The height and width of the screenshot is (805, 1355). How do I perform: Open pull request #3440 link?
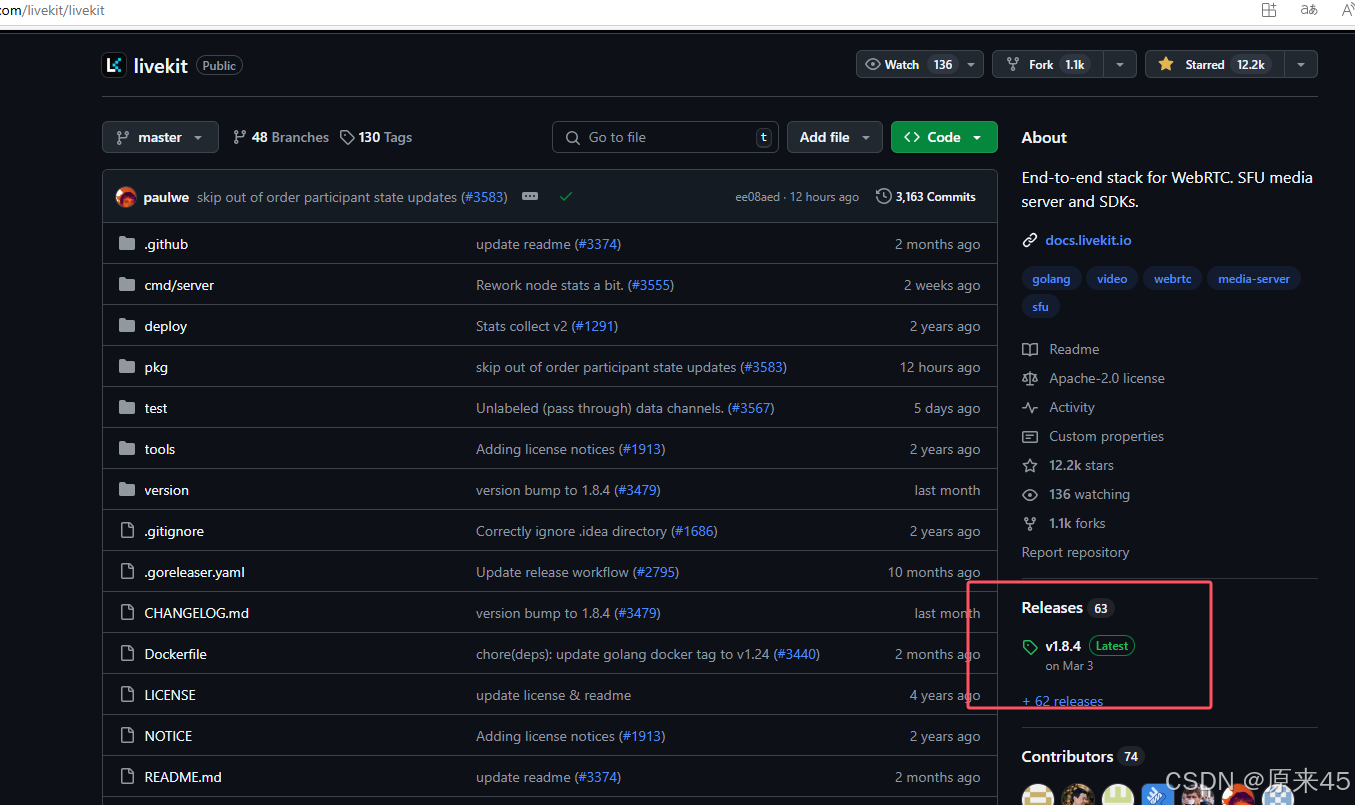pos(797,654)
